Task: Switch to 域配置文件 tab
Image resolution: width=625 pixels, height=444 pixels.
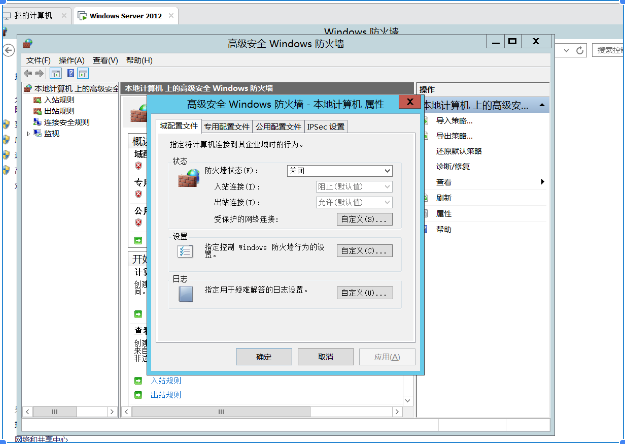Action: (179, 126)
